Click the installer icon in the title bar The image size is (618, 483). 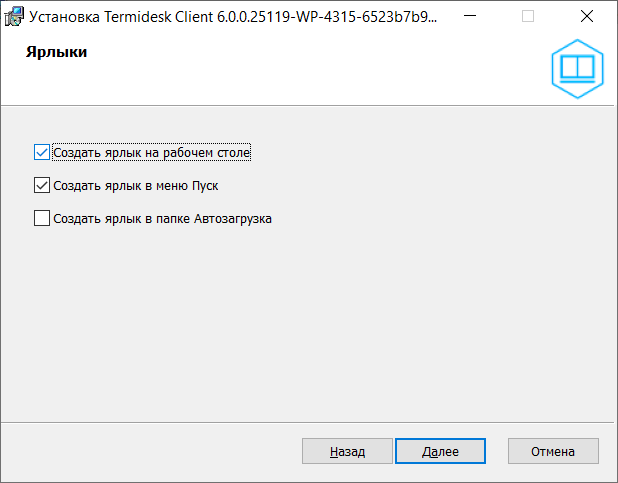[x=15, y=16]
